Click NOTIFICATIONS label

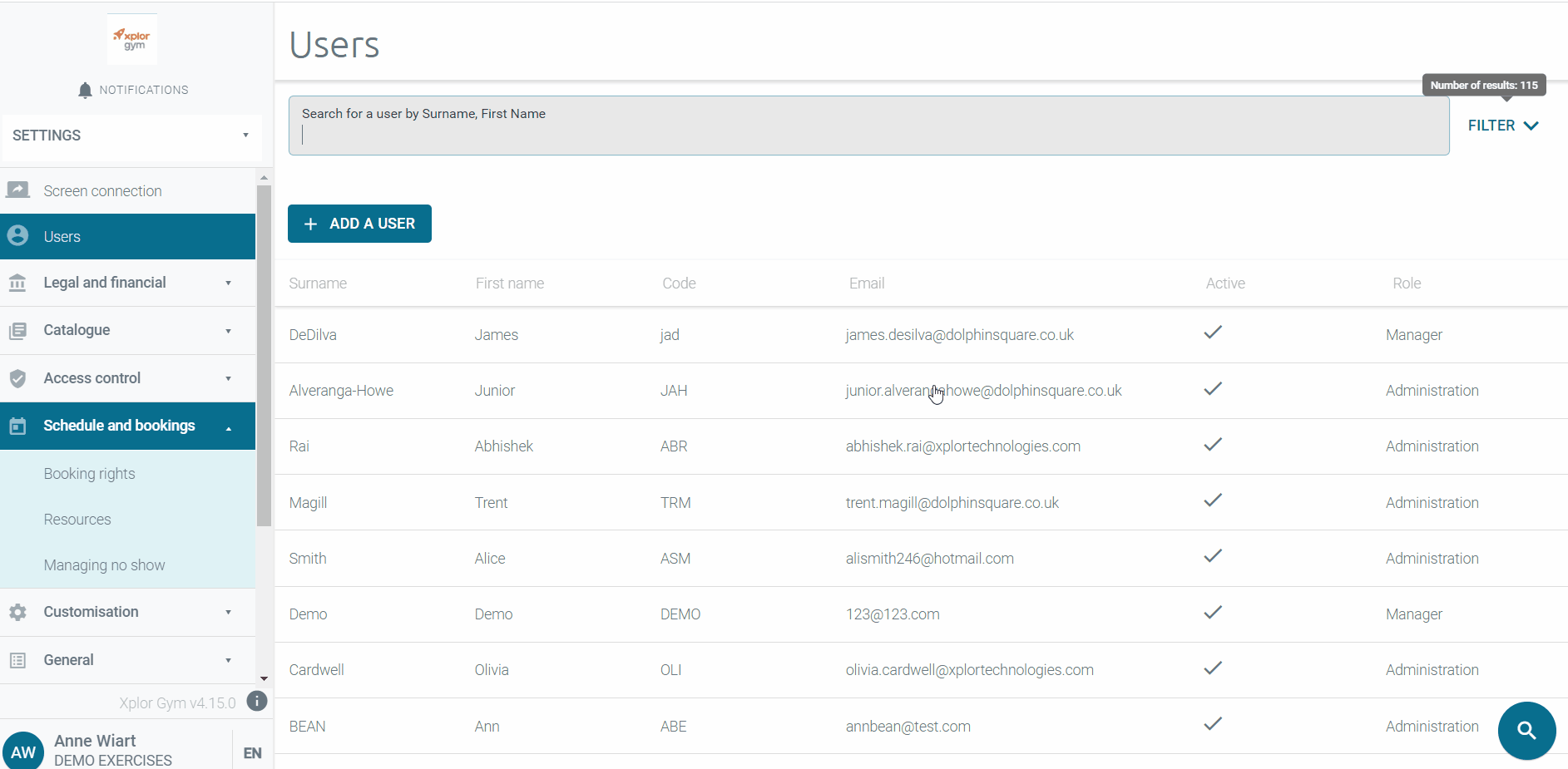click(x=144, y=90)
